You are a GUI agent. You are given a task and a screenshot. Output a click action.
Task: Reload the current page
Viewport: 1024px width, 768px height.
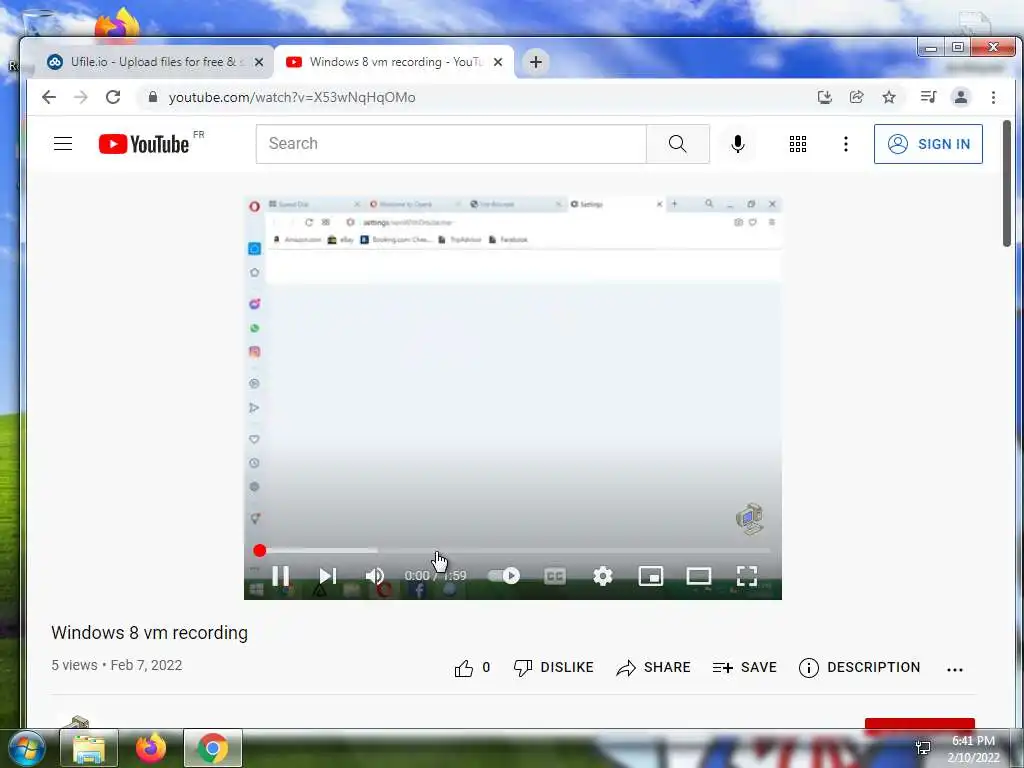[x=113, y=97]
